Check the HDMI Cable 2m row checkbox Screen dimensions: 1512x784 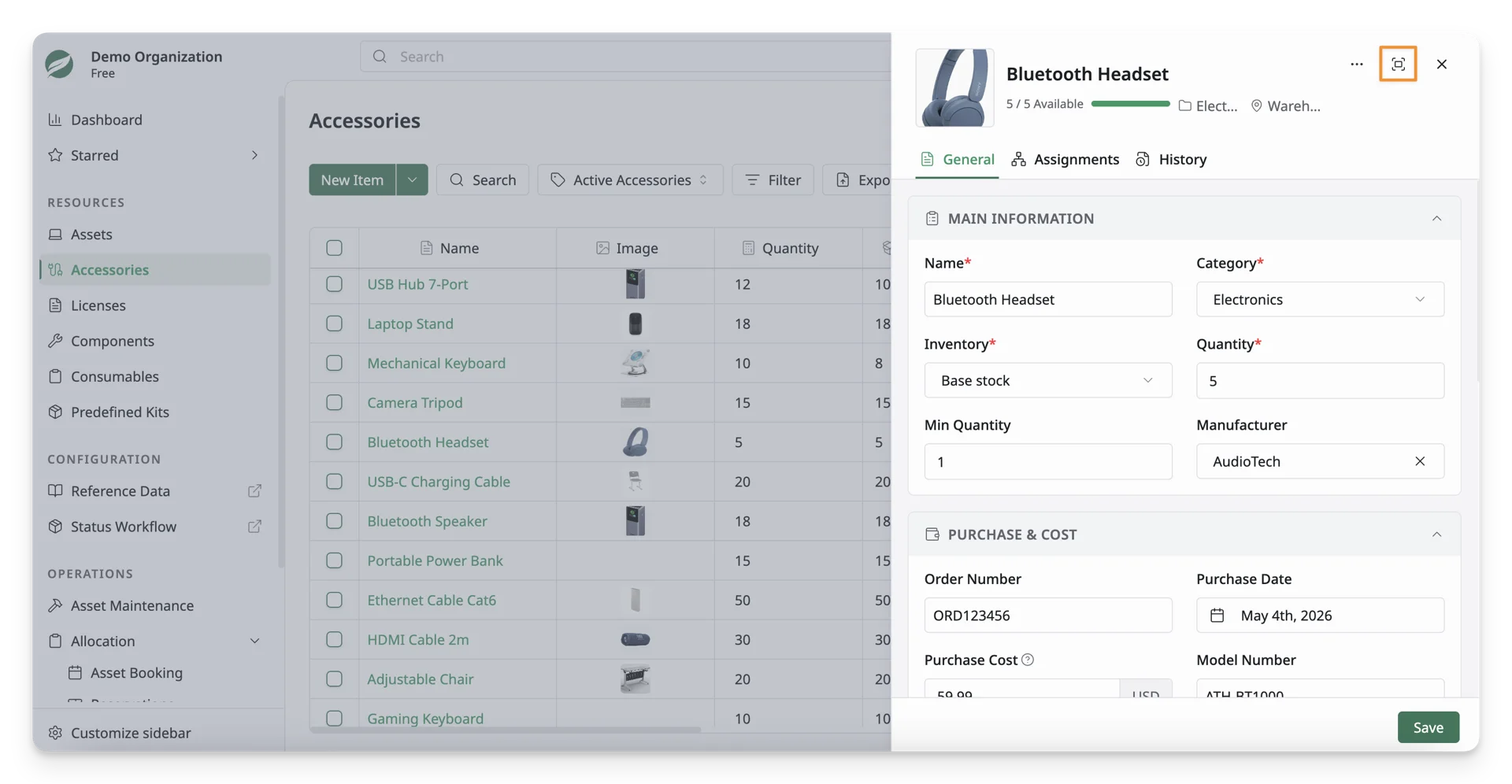point(334,639)
